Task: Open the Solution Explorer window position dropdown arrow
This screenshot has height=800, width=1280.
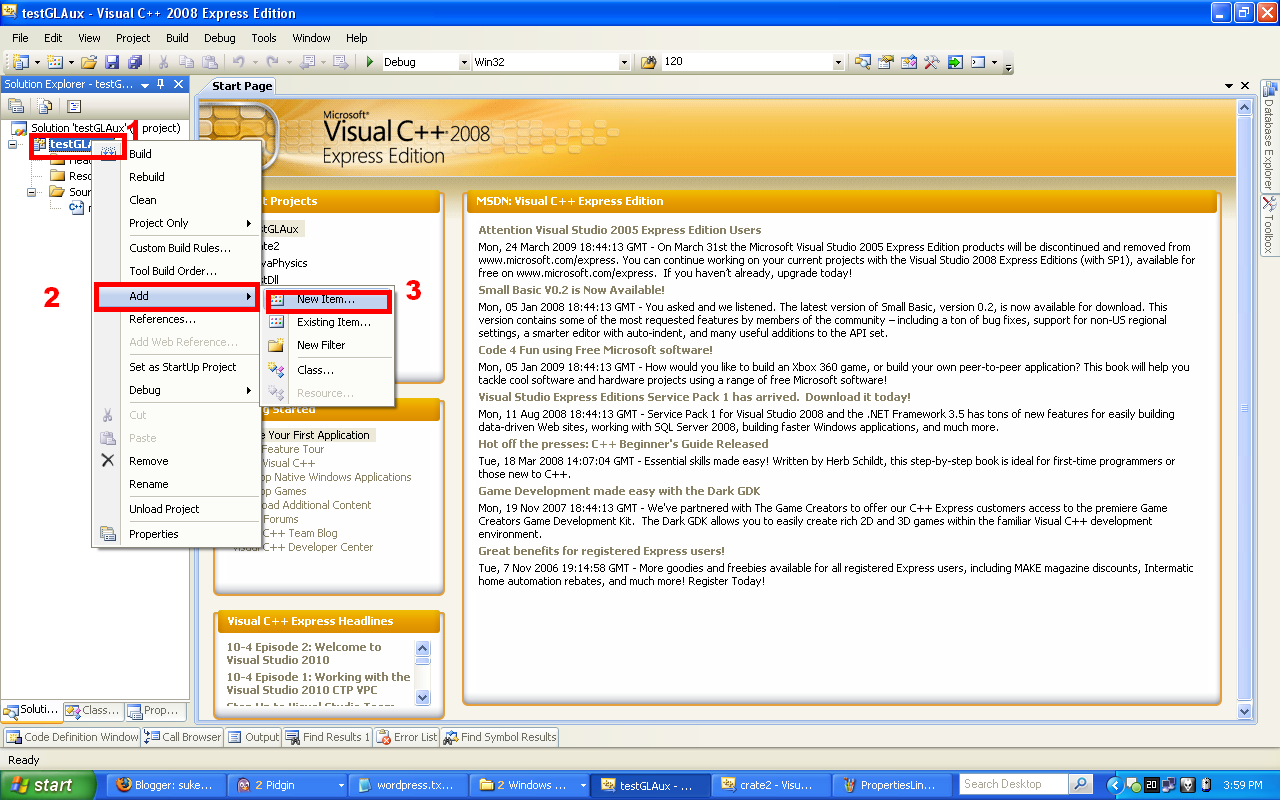Action: click(x=145, y=85)
